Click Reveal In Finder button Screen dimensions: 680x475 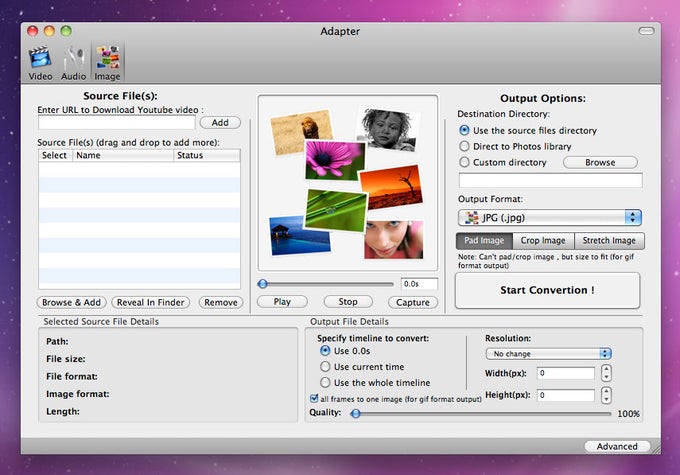coord(150,302)
